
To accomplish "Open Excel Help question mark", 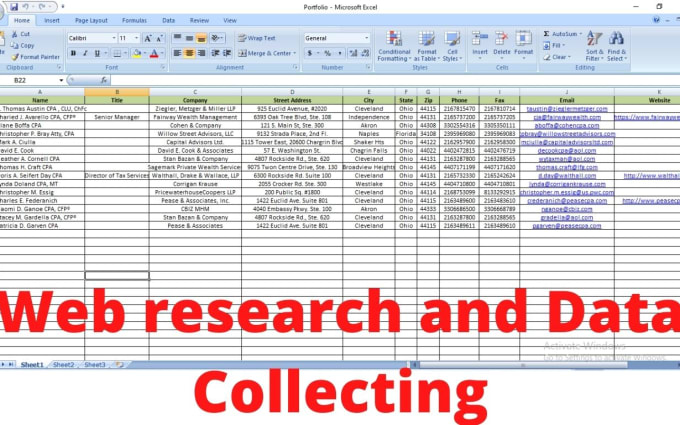I will point(656,20).
